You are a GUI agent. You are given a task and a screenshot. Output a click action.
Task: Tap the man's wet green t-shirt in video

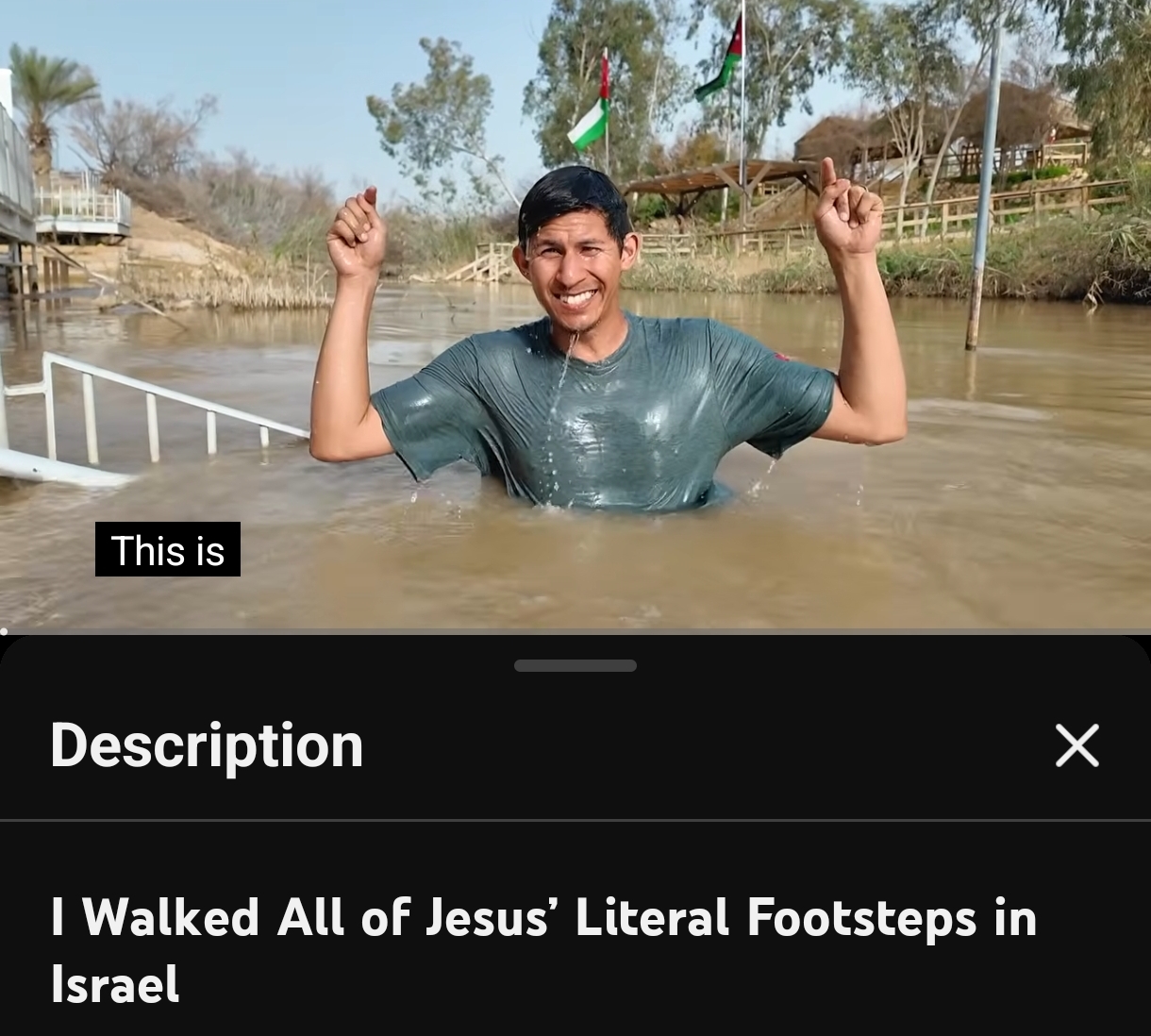(604, 415)
